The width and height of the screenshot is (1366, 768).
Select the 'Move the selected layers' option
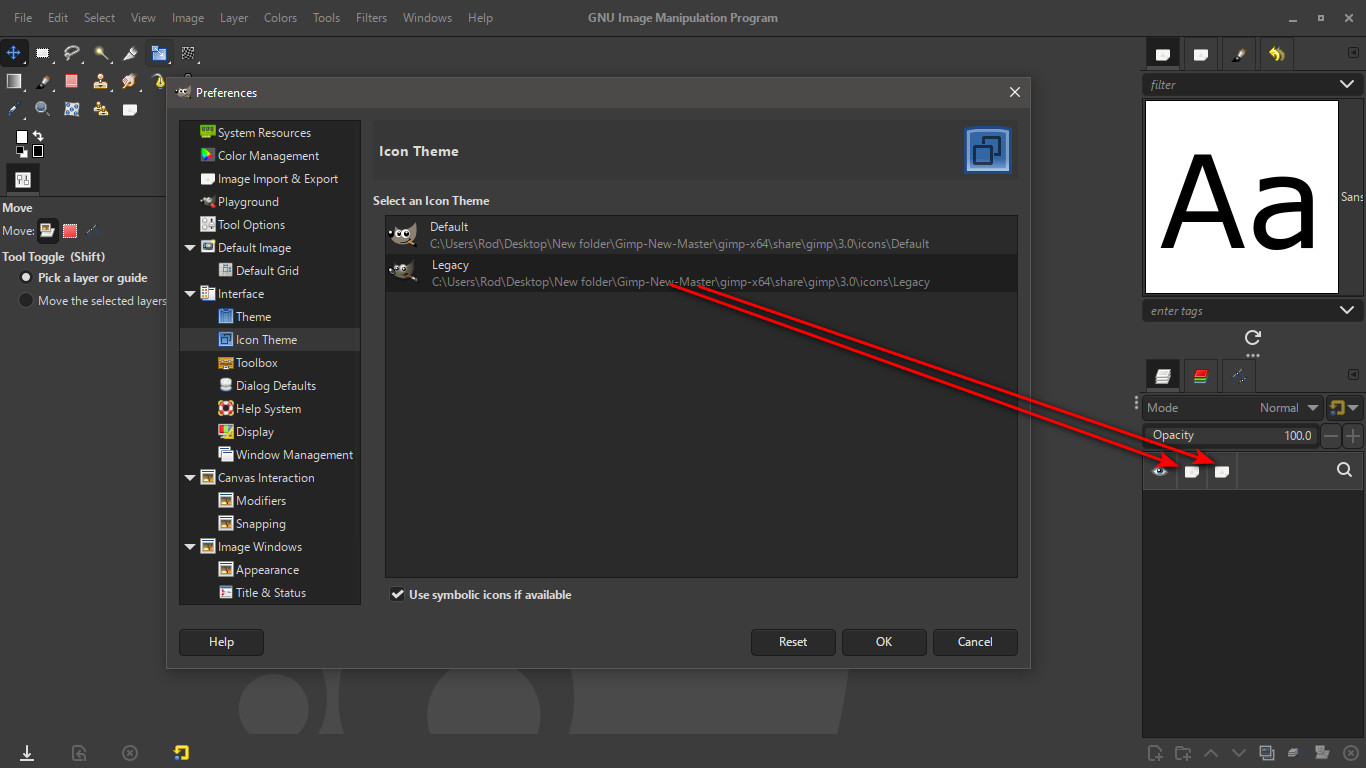pos(93,301)
